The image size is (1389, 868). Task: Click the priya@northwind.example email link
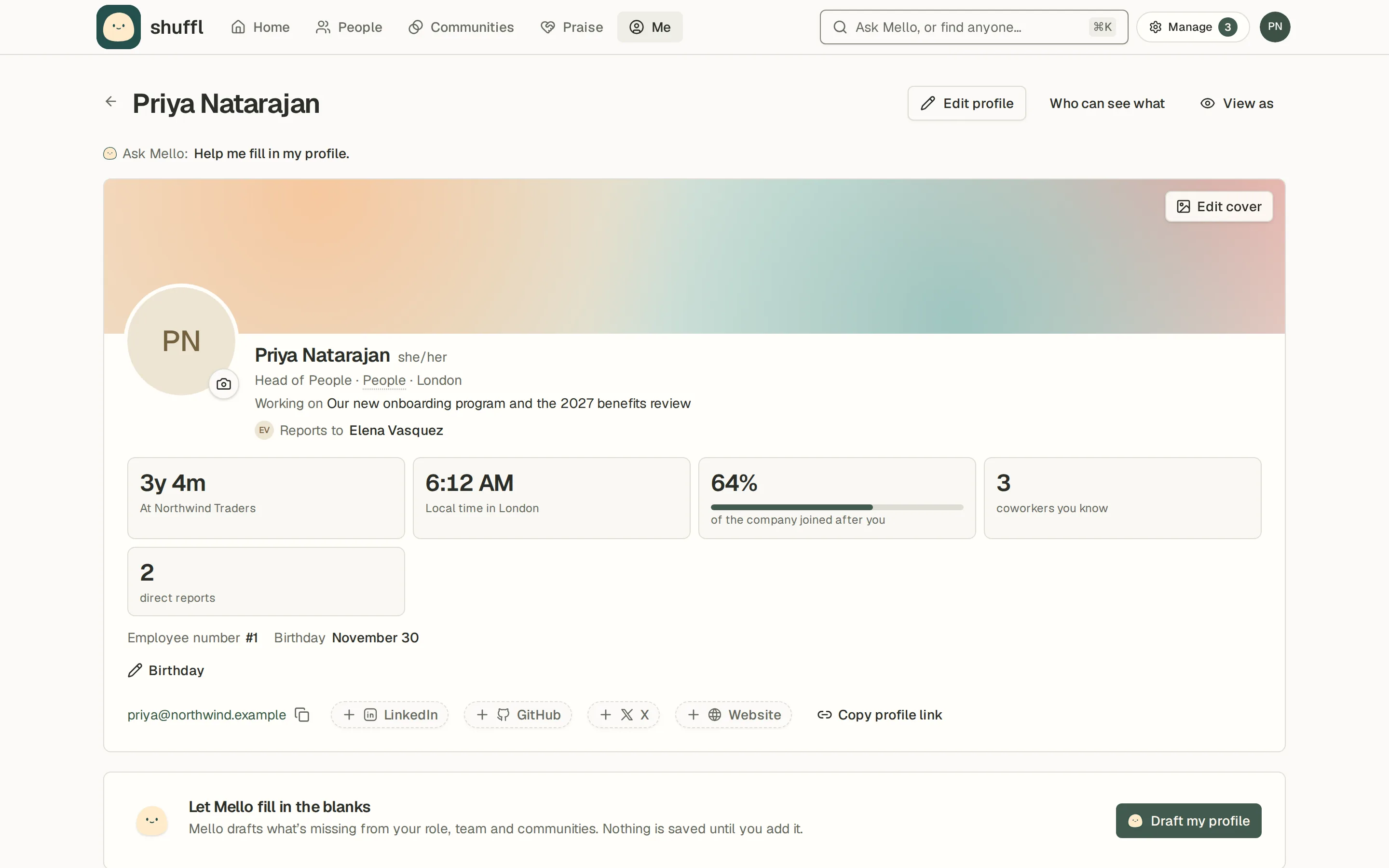pyautogui.click(x=206, y=715)
